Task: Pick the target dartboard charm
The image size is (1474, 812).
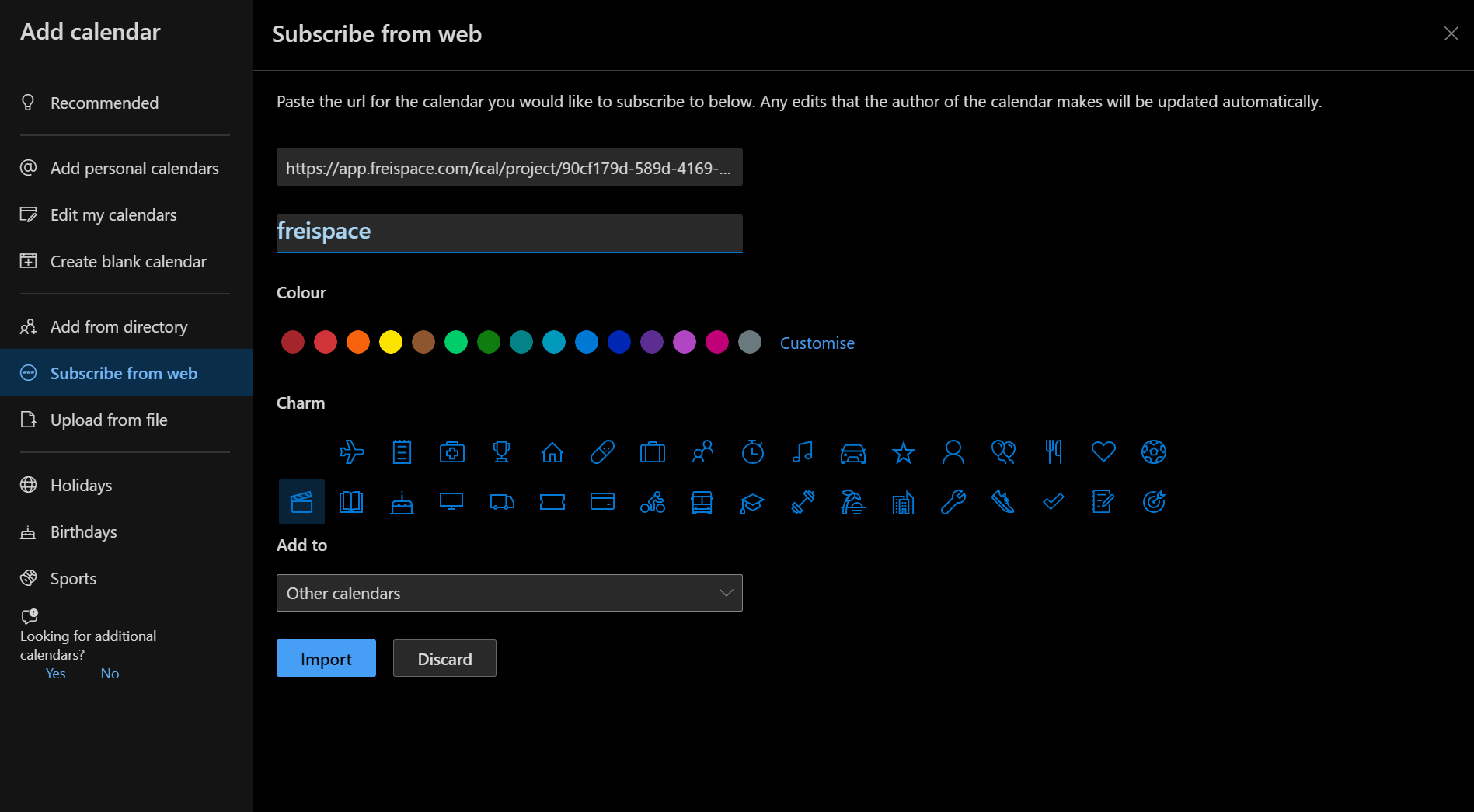Action: coord(1153,502)
